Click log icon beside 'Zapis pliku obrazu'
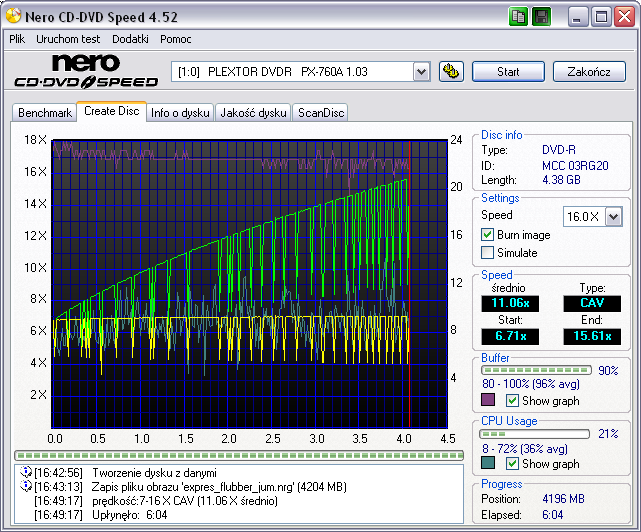Image resolution: width=641 pixels, height=532 pixels. coord(25,486)
